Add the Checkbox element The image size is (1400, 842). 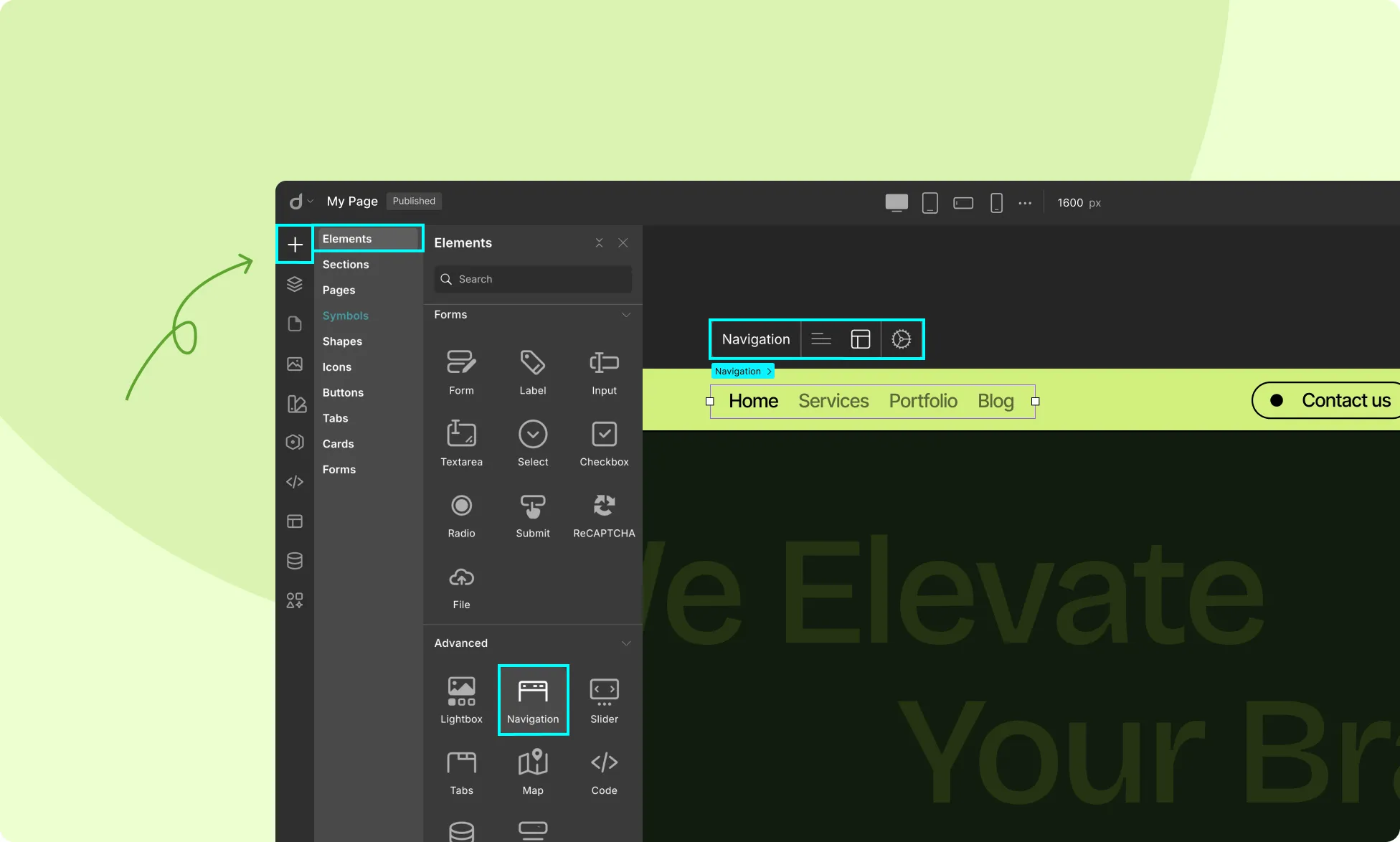click(x=604, y=443)
